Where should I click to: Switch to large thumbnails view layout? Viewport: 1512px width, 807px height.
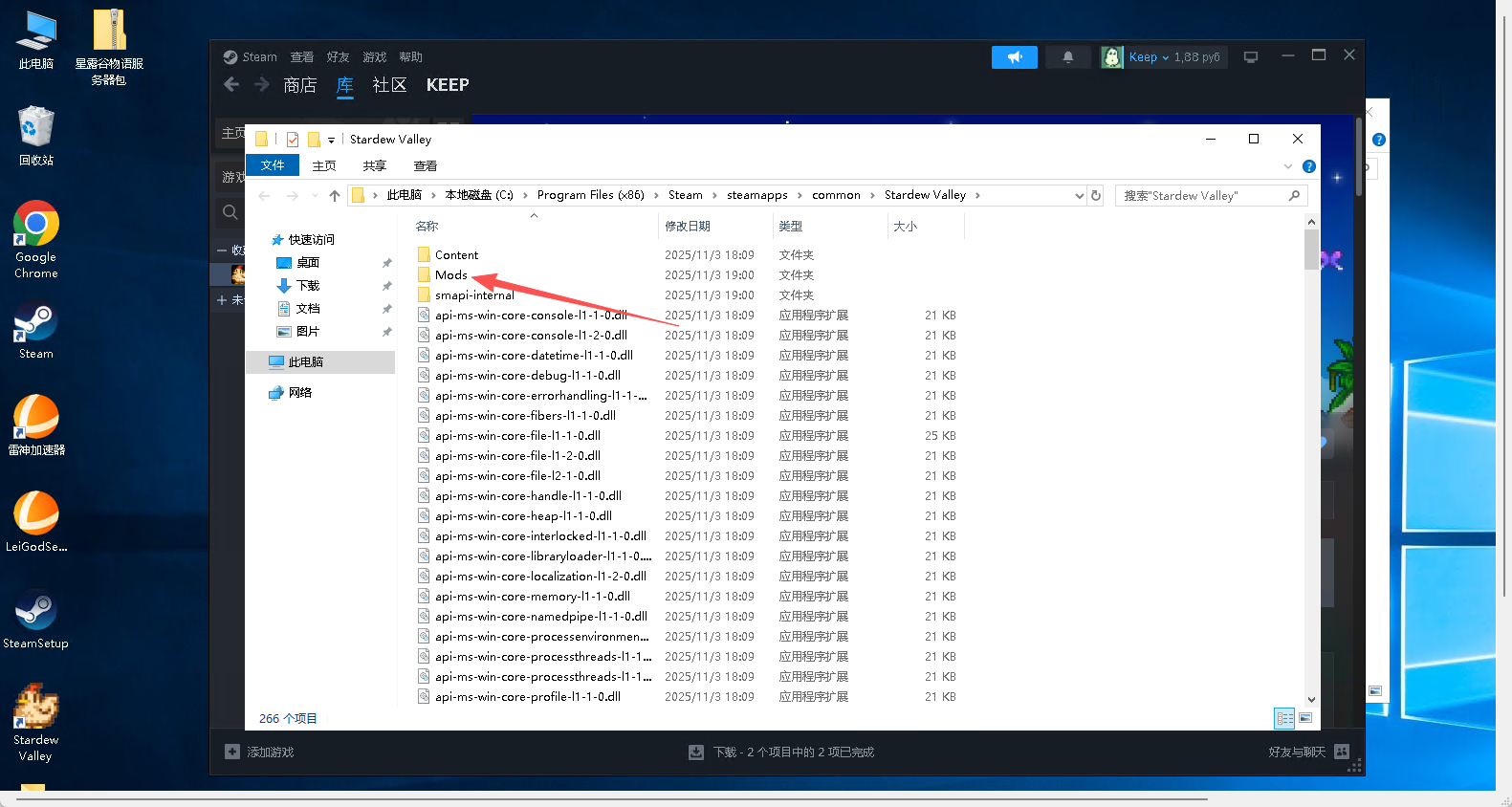click(x=1305, y=718)
